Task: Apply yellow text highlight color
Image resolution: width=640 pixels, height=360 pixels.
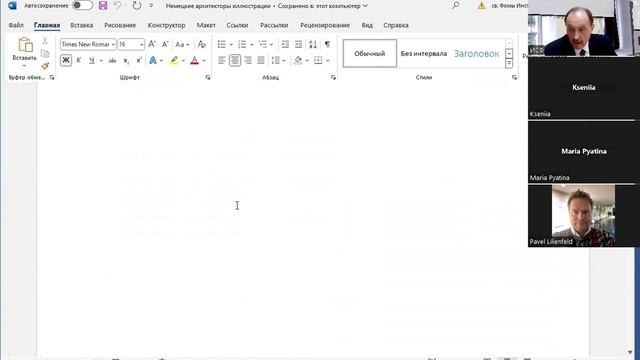Action: pos(174,60)
